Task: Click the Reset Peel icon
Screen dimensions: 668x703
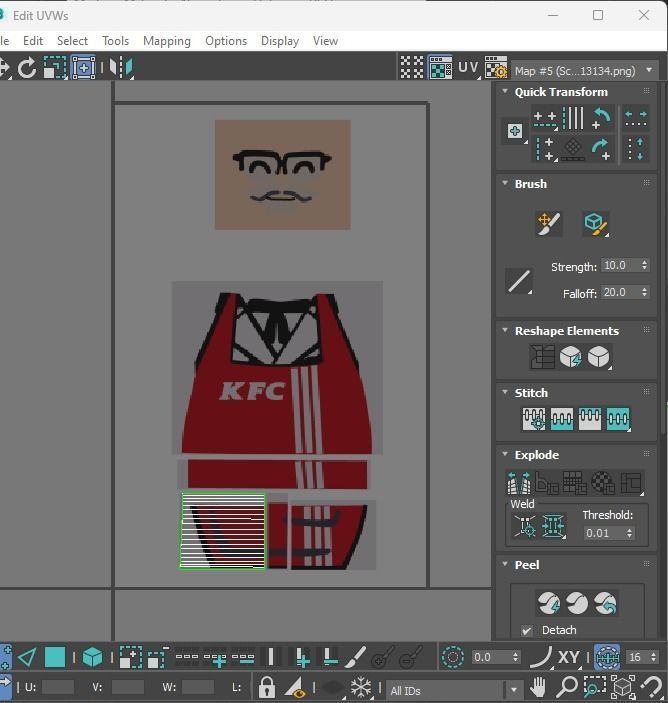Action: pos(606,603)
